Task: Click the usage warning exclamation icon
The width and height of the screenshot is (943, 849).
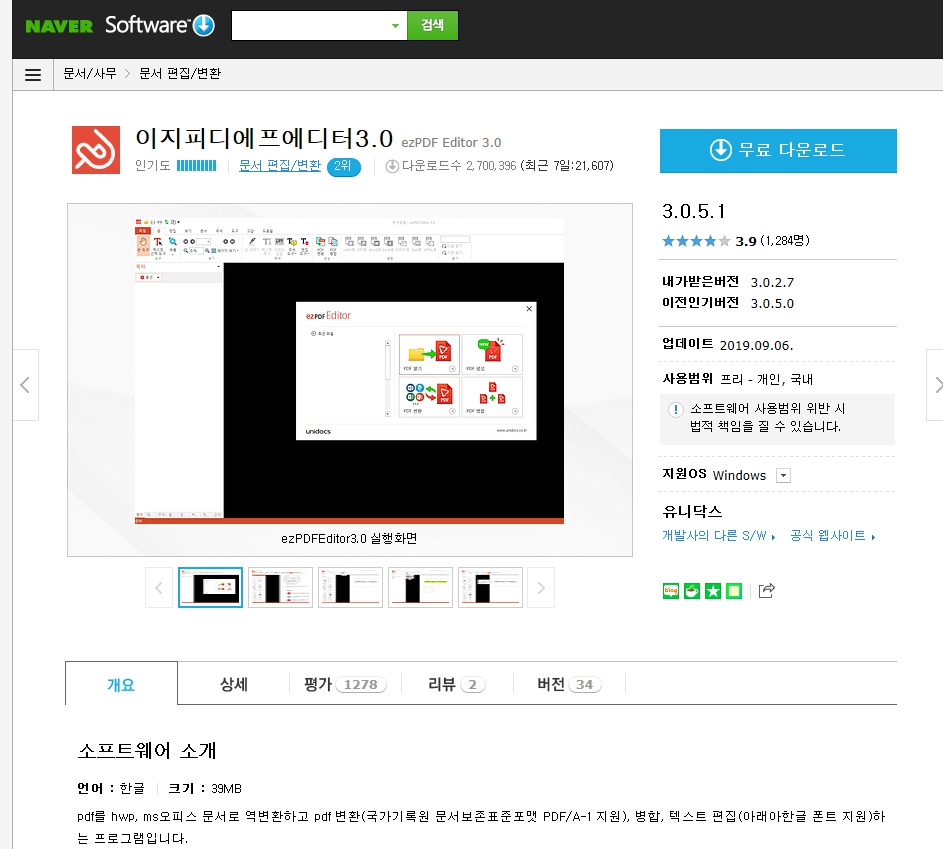Action: (x=675, y=410)
